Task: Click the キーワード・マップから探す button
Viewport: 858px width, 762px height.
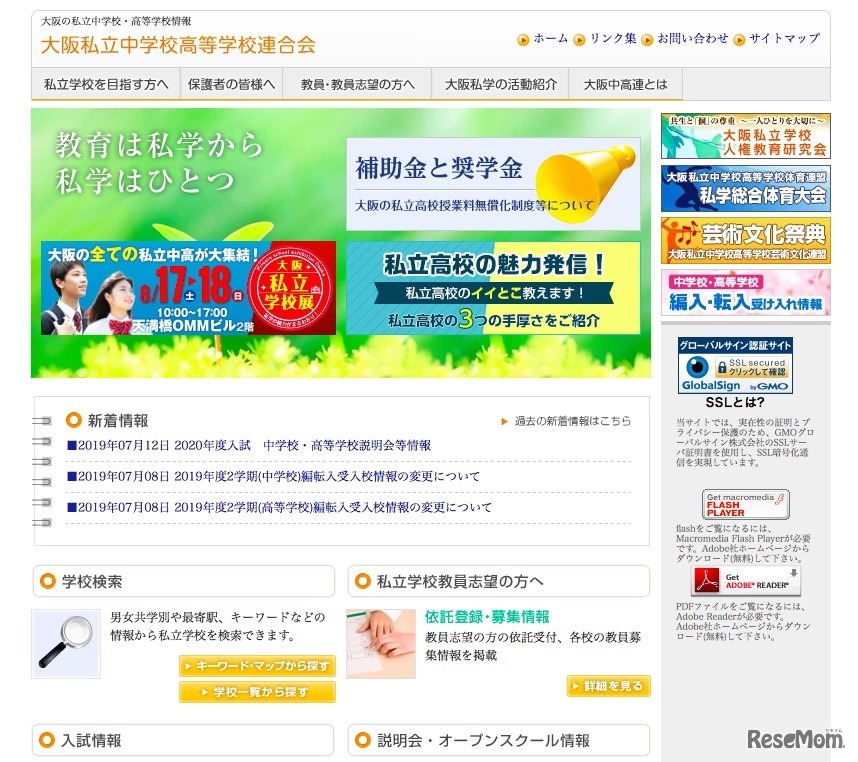Action: [x=257, y=666]
